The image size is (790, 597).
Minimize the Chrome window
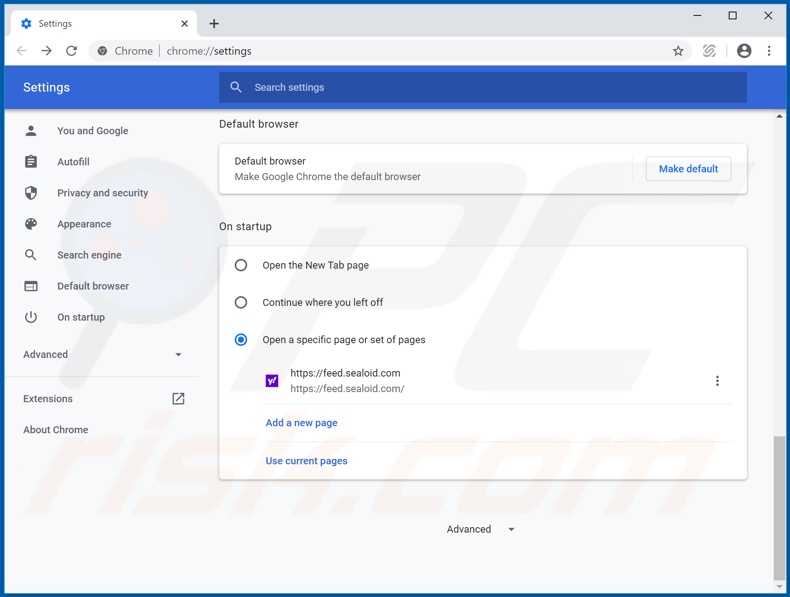[697, 16]
